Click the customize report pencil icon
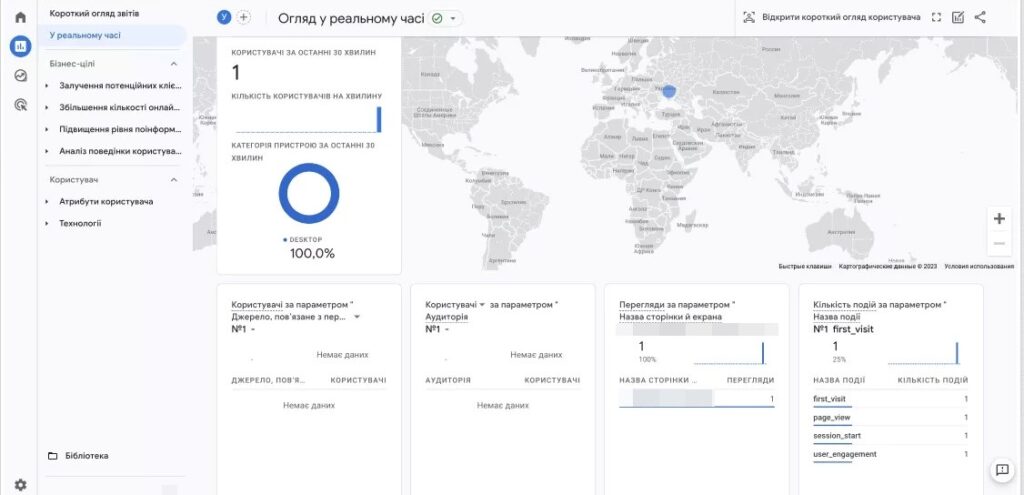The width and height of the screenshot is (1024, 495). coord(958,17)
